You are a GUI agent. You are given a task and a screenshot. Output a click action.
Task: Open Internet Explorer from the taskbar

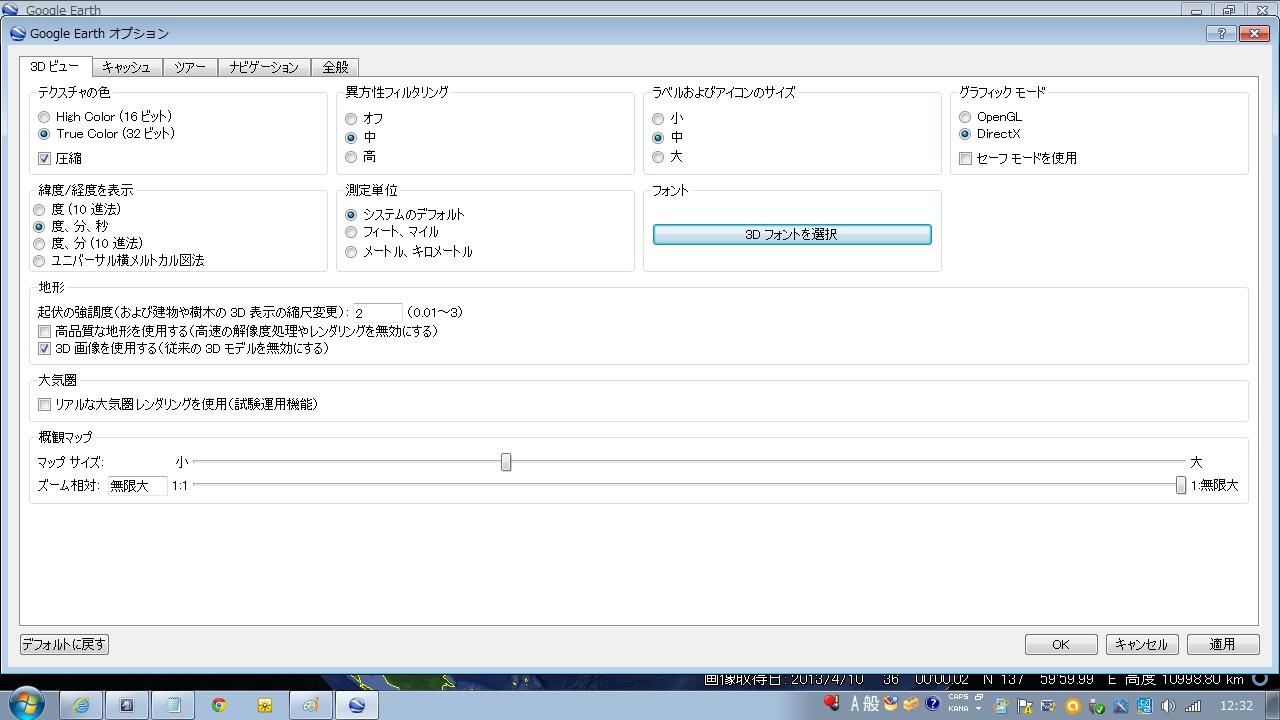pyautogui.click(x=80, y=705)
